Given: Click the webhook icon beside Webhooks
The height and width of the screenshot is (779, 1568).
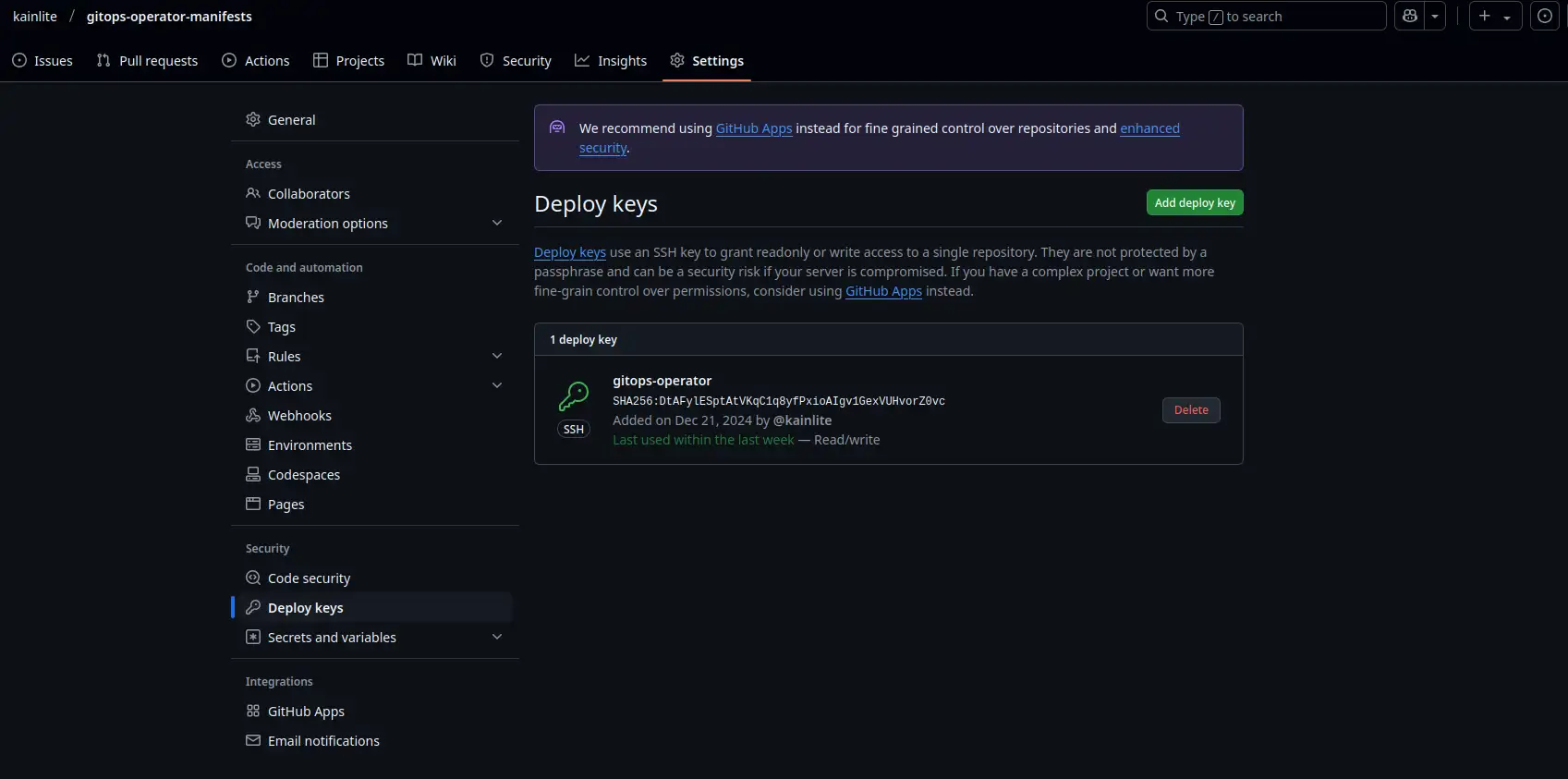Looking at the screenshot, I should (253, 415).
